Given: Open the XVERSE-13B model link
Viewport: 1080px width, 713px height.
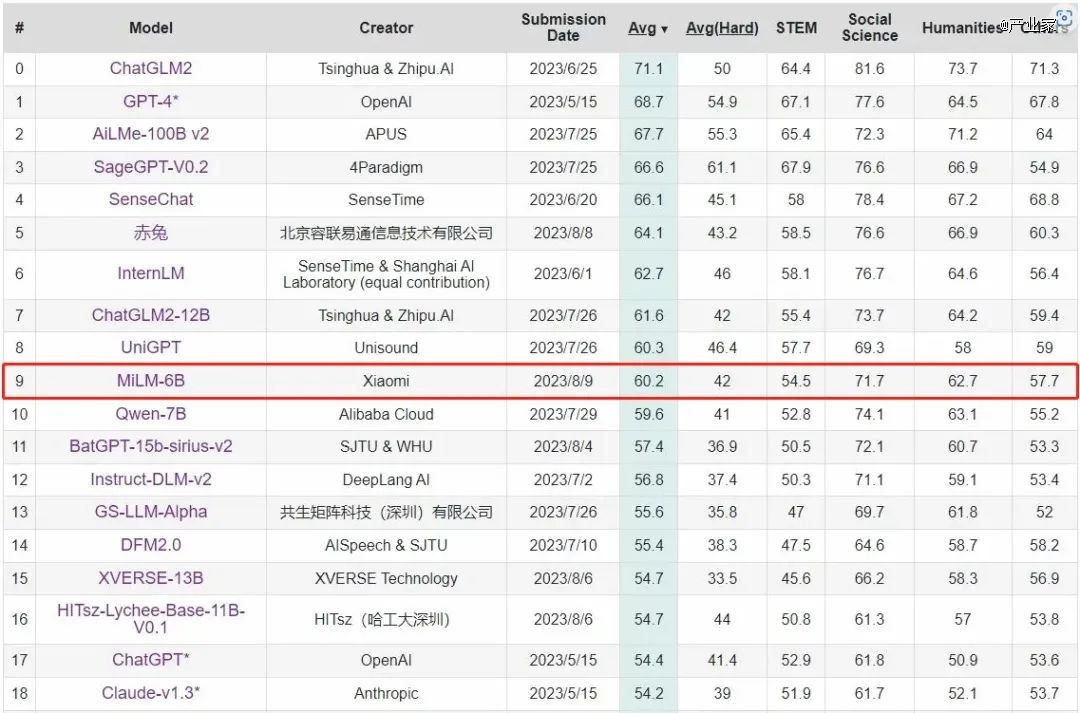Looking at the screenshot, I should click(x=151, y=578).
